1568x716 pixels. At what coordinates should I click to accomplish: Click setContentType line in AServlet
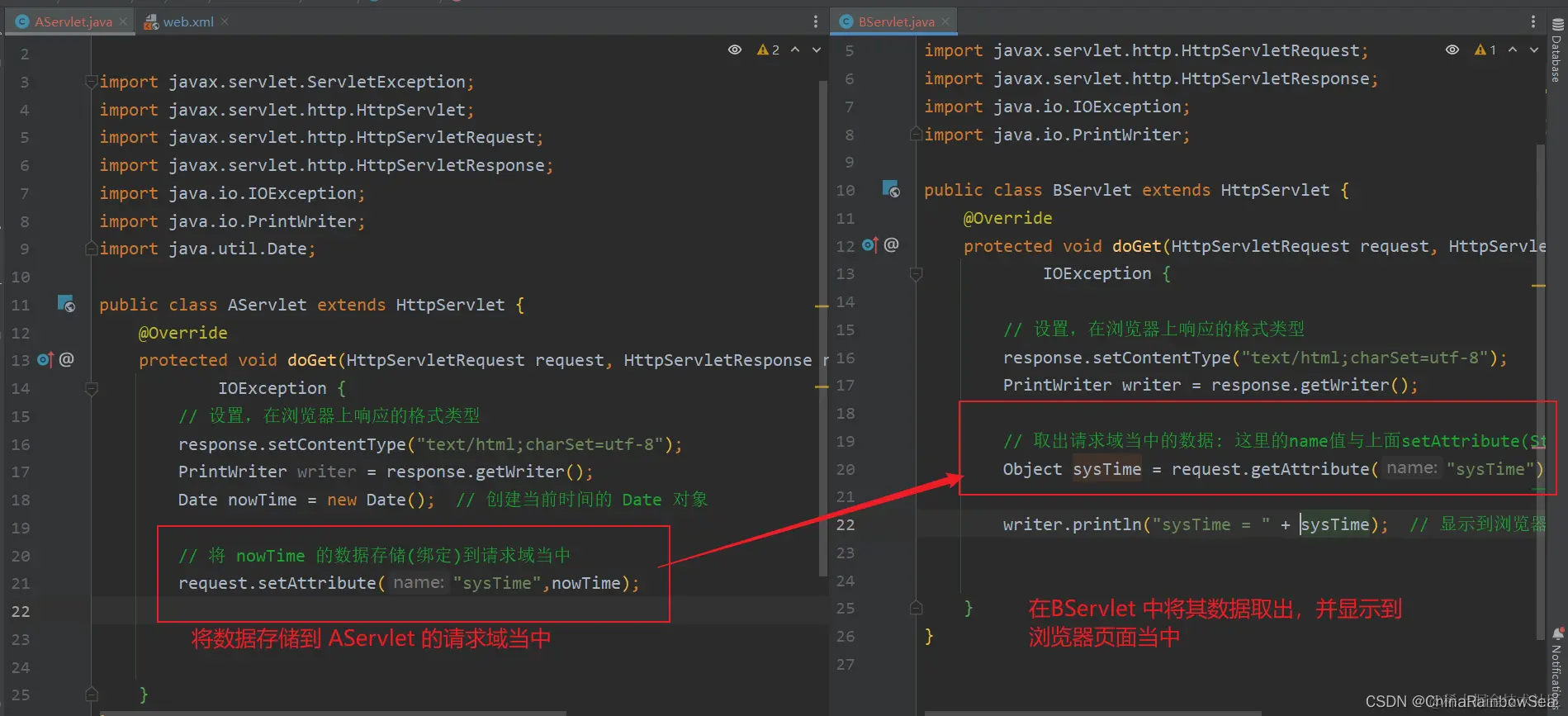pos(430,444)
